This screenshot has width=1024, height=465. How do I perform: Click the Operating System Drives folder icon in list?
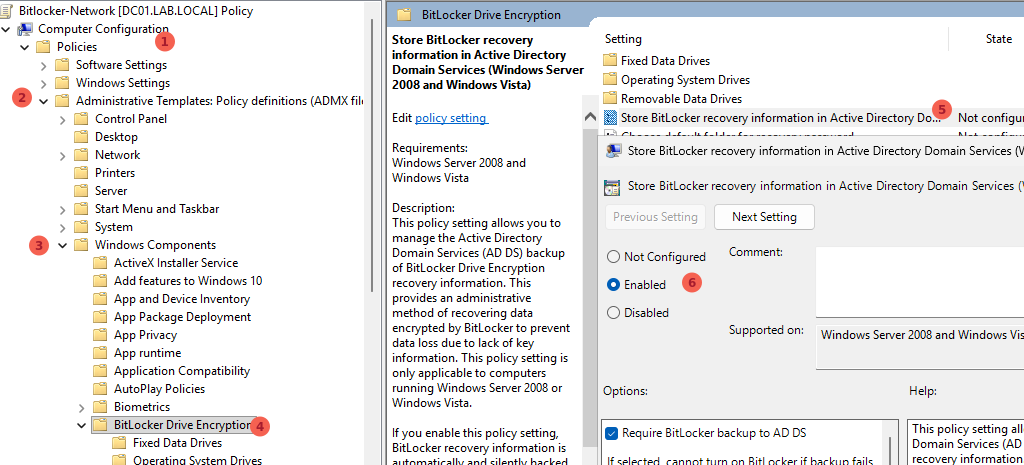point(611,80)
